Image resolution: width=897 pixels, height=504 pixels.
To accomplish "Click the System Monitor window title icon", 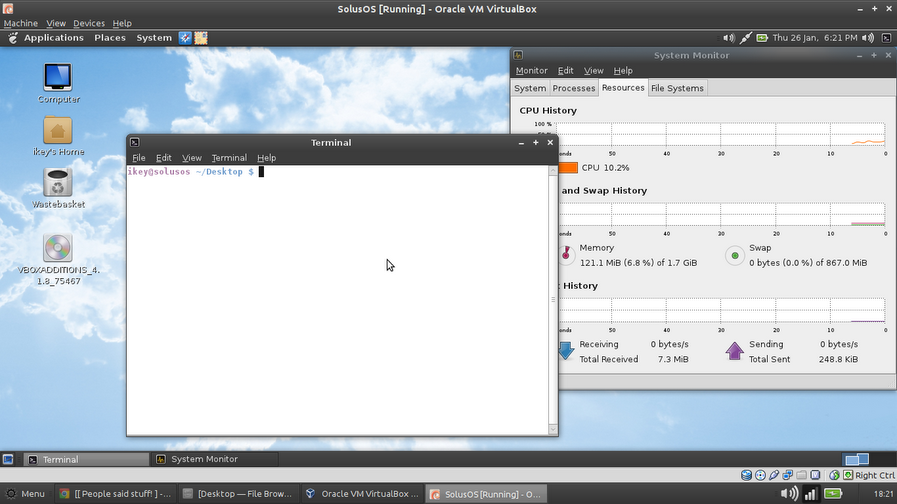I will coord(518,55).
